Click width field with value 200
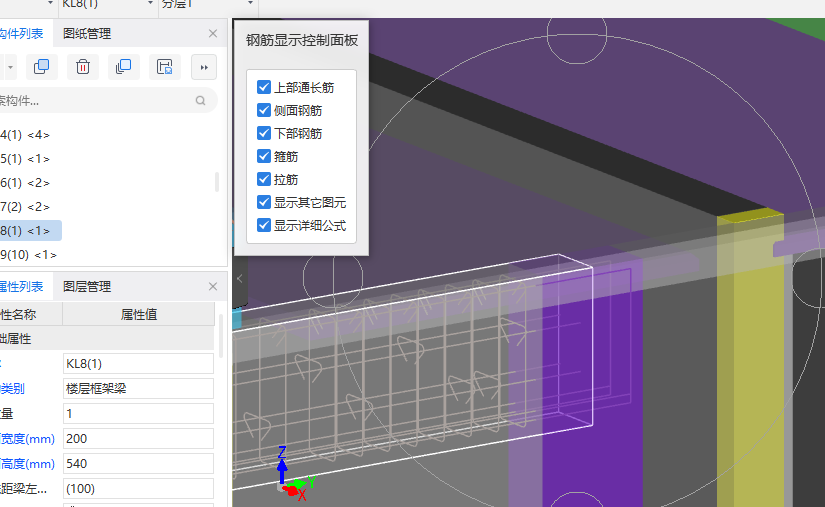This screenshot has width=825, height=507. [x=138, y=439]
